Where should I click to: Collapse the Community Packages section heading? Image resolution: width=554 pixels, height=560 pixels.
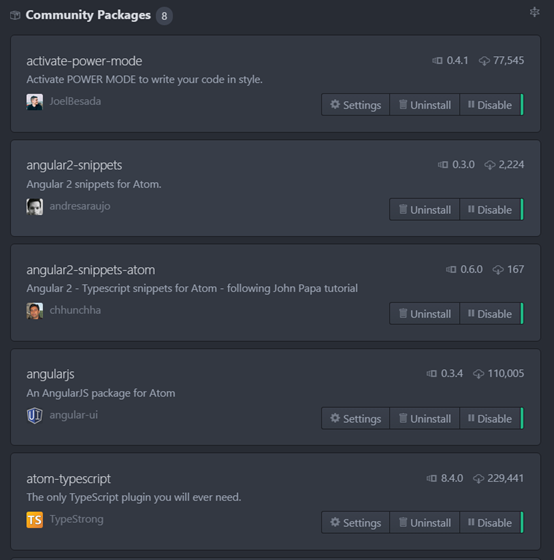click(x=88, y=15)
